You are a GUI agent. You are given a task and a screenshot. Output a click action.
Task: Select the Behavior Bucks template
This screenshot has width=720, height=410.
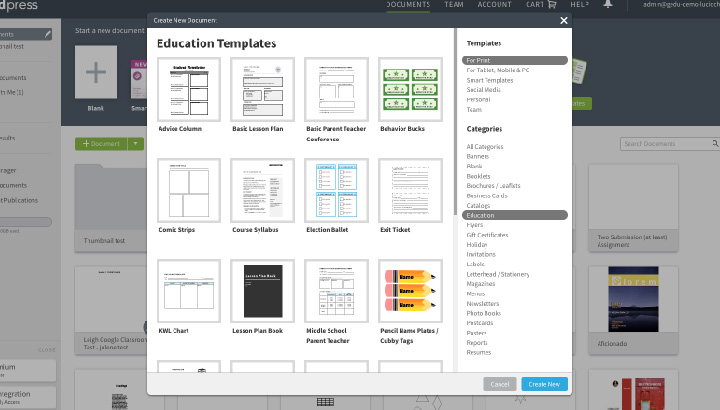coord(411,90)
